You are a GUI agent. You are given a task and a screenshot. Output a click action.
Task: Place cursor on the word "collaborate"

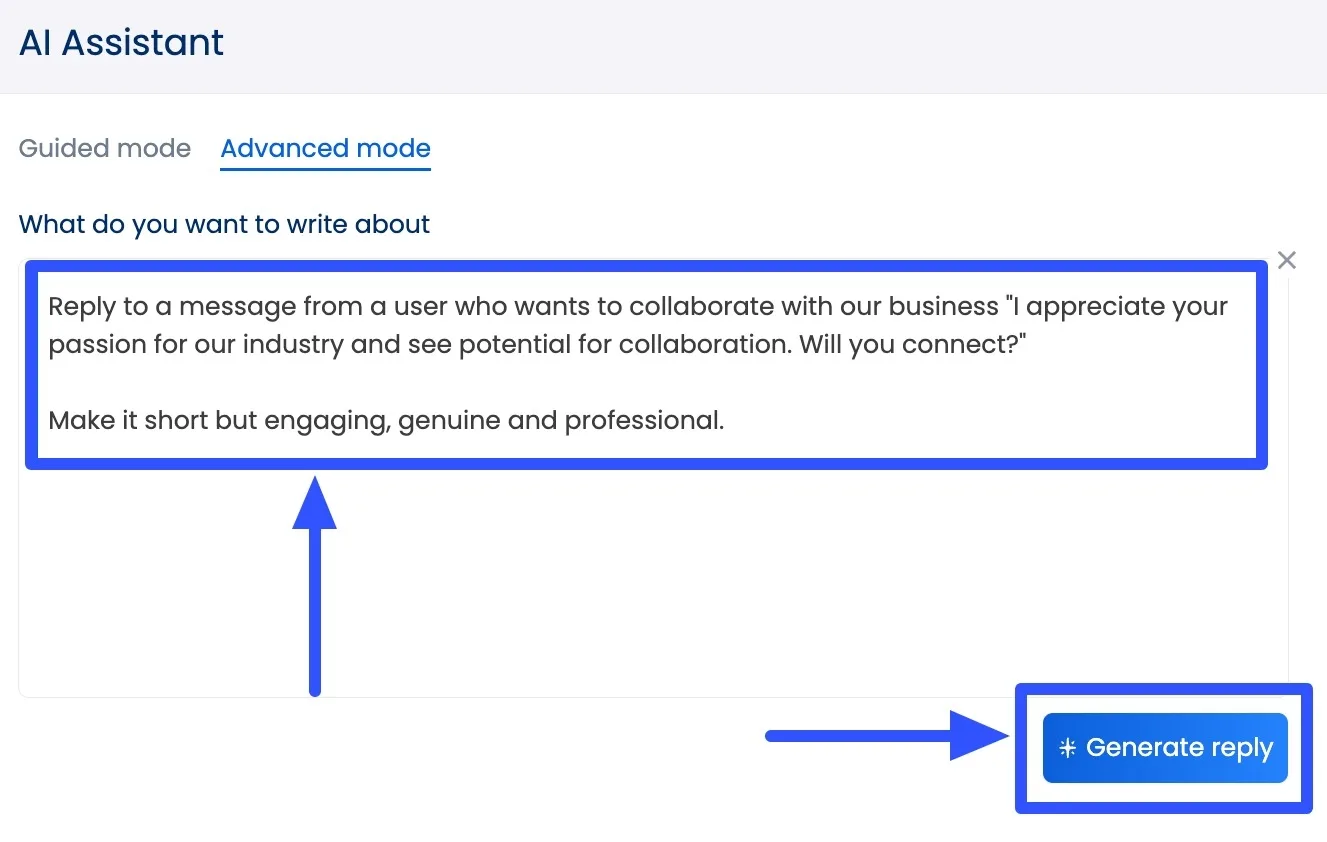(691, 306)
